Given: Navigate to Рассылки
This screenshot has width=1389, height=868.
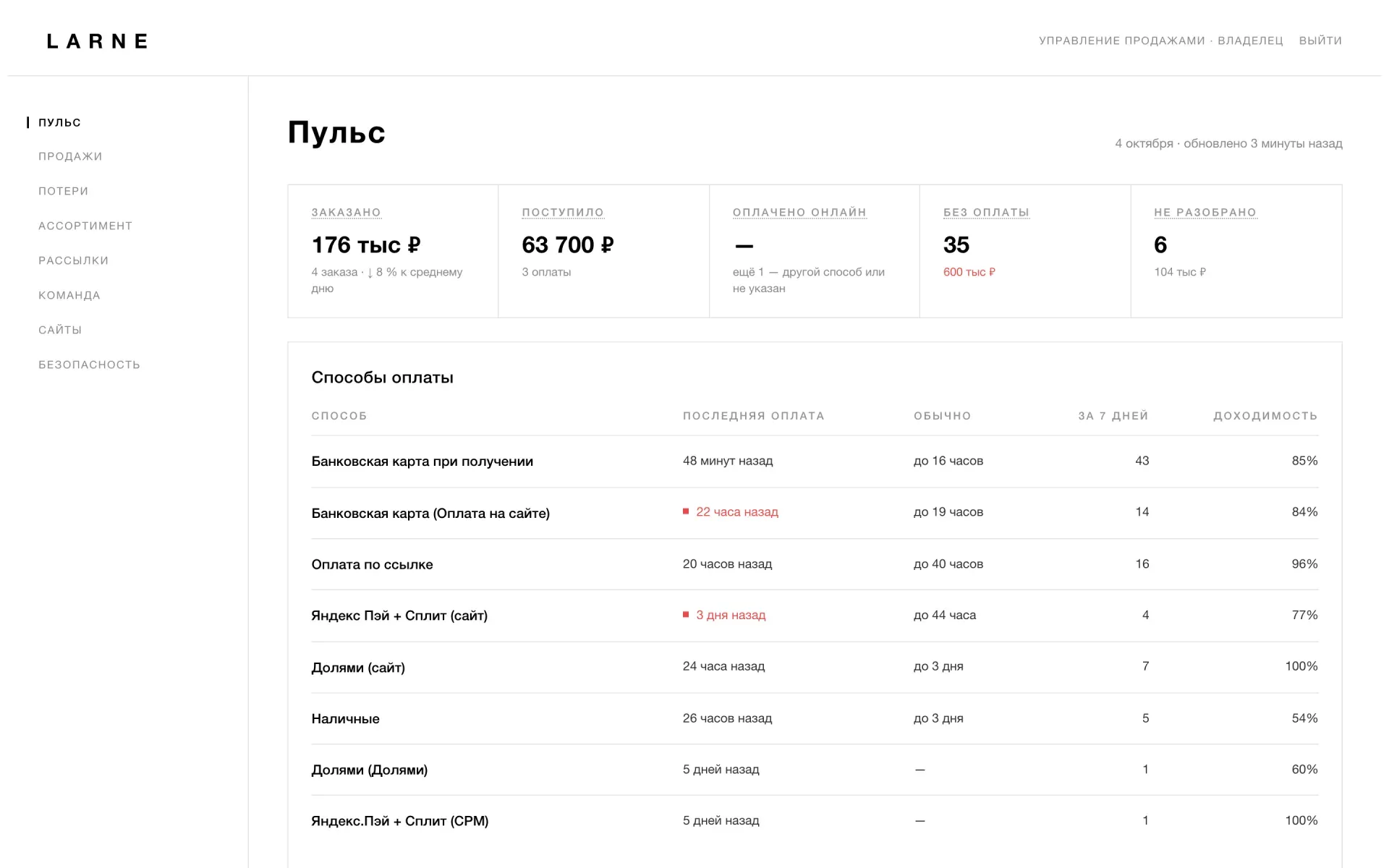Looking at the screenshot, I should click(73, 260).
